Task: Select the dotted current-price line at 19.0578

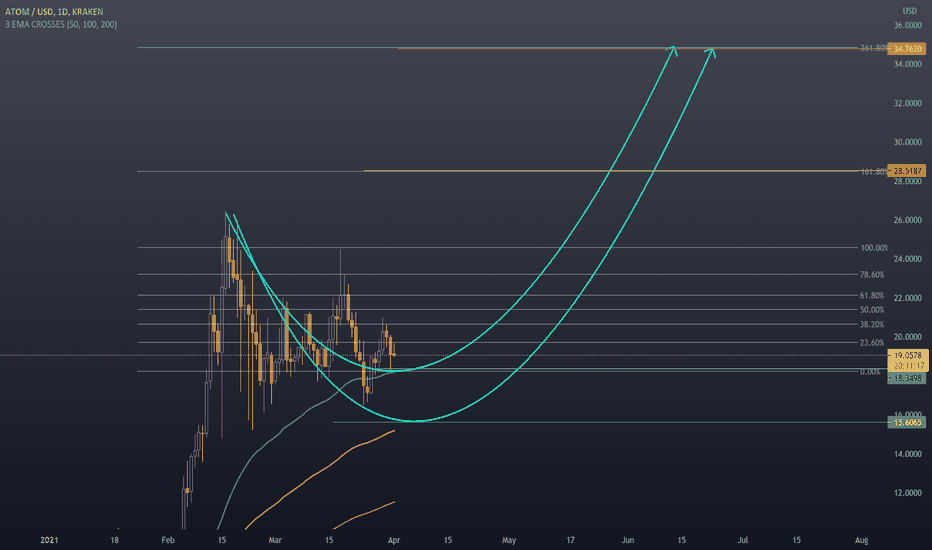Action: pyautogui.click(x=443, y=356)
